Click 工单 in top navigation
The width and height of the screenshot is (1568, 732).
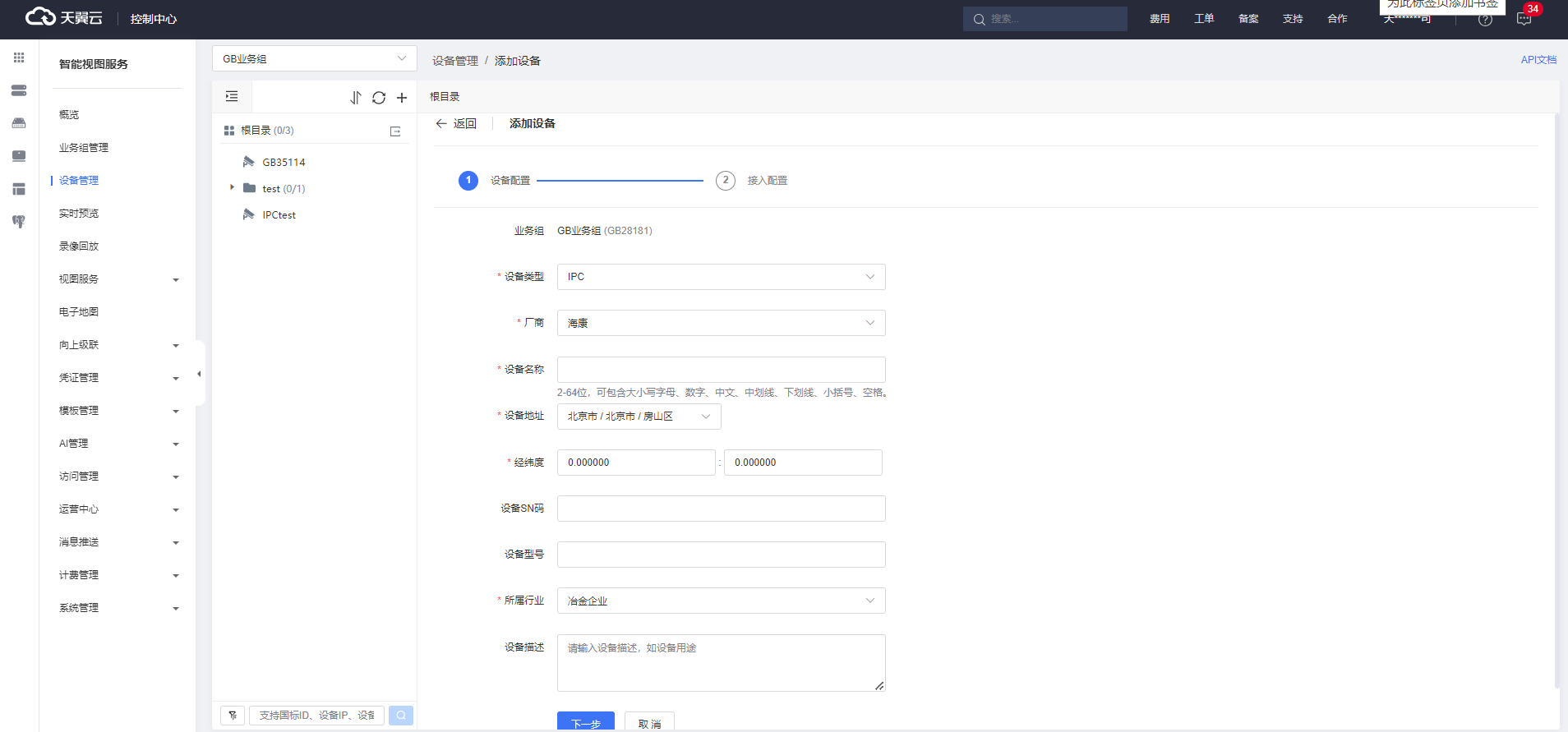pos(1204,19)
